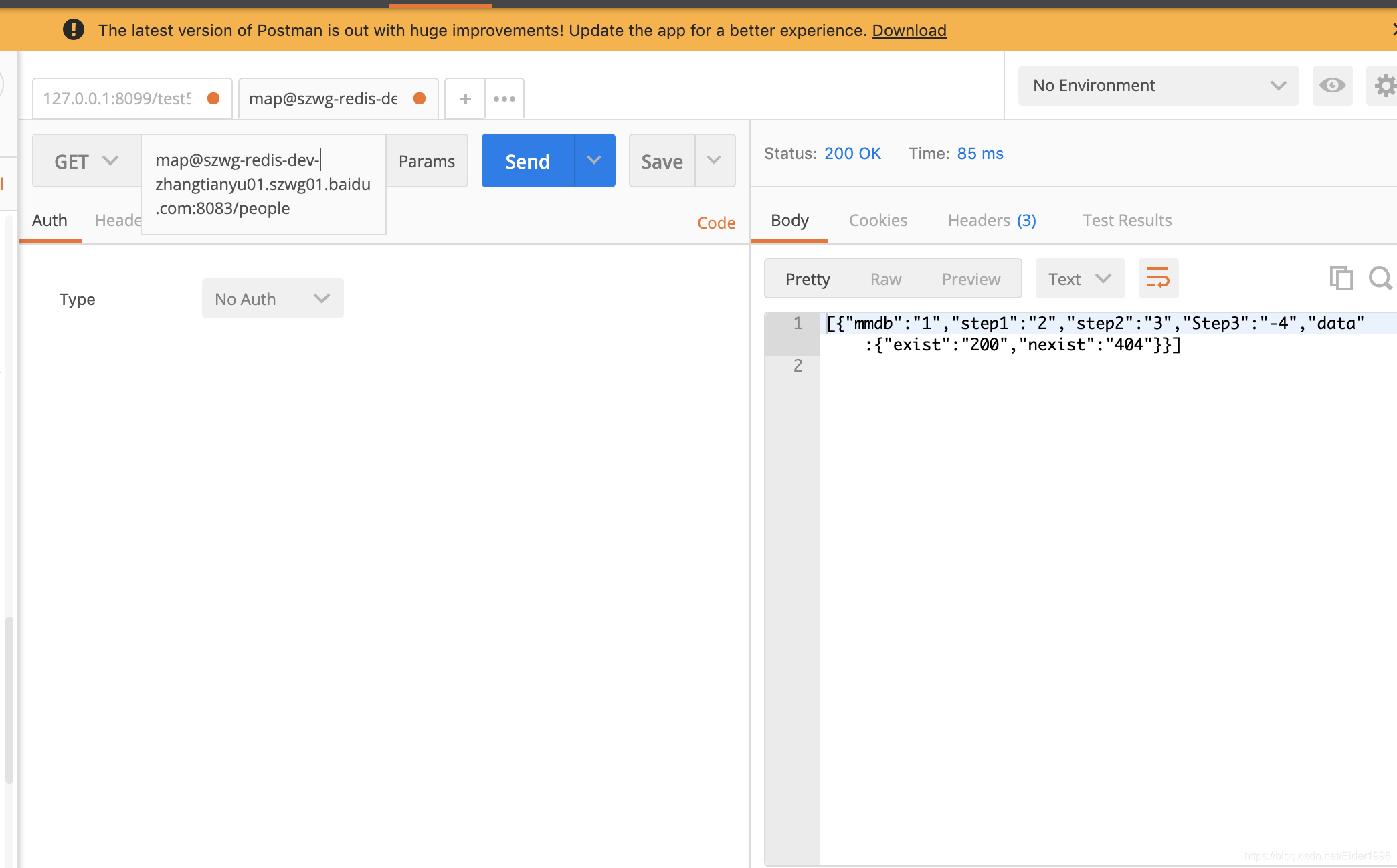Click the environment quick look eye icon

coord(1332,86)
